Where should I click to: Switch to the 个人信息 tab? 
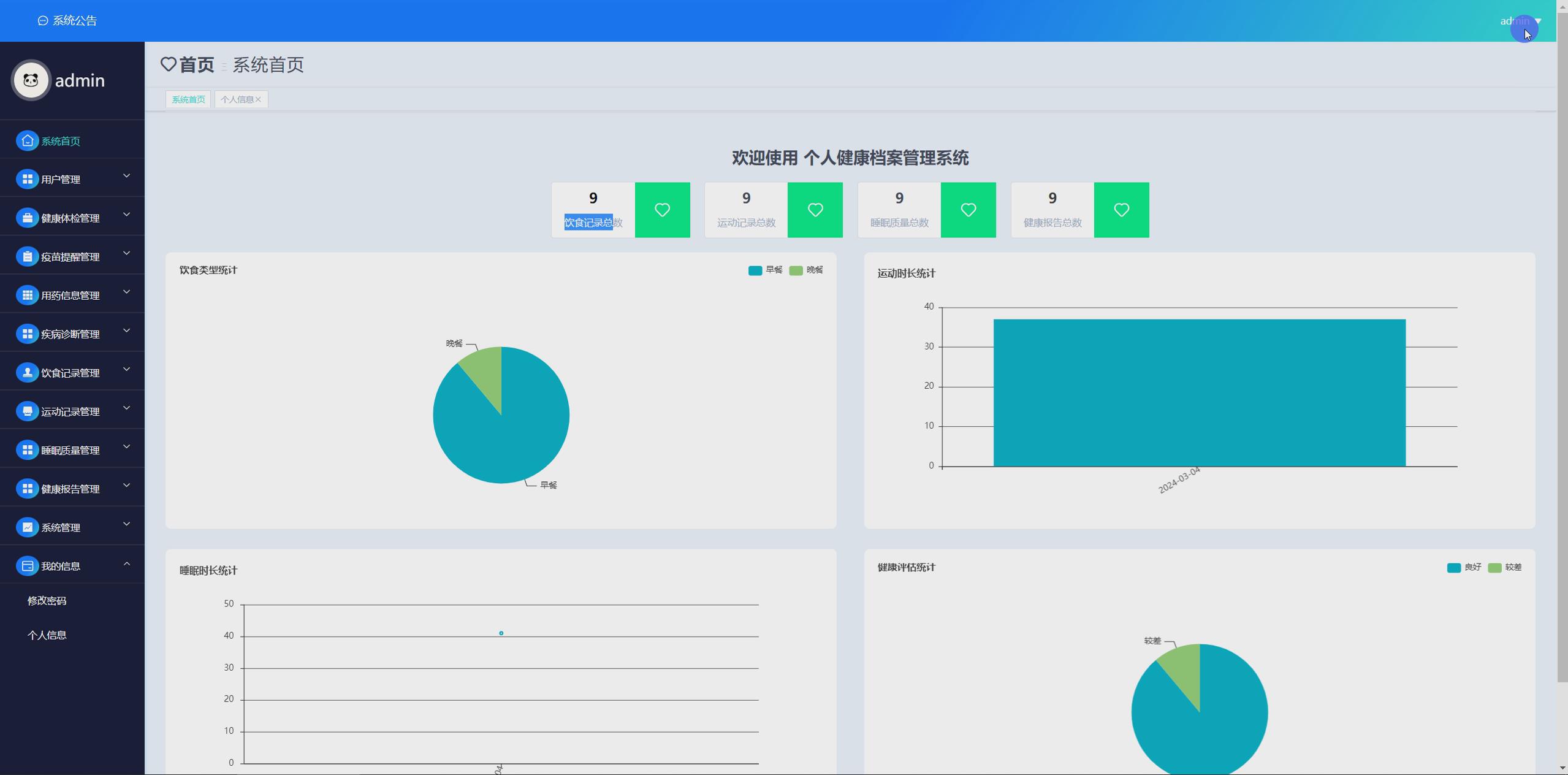(x=237, y=99)
